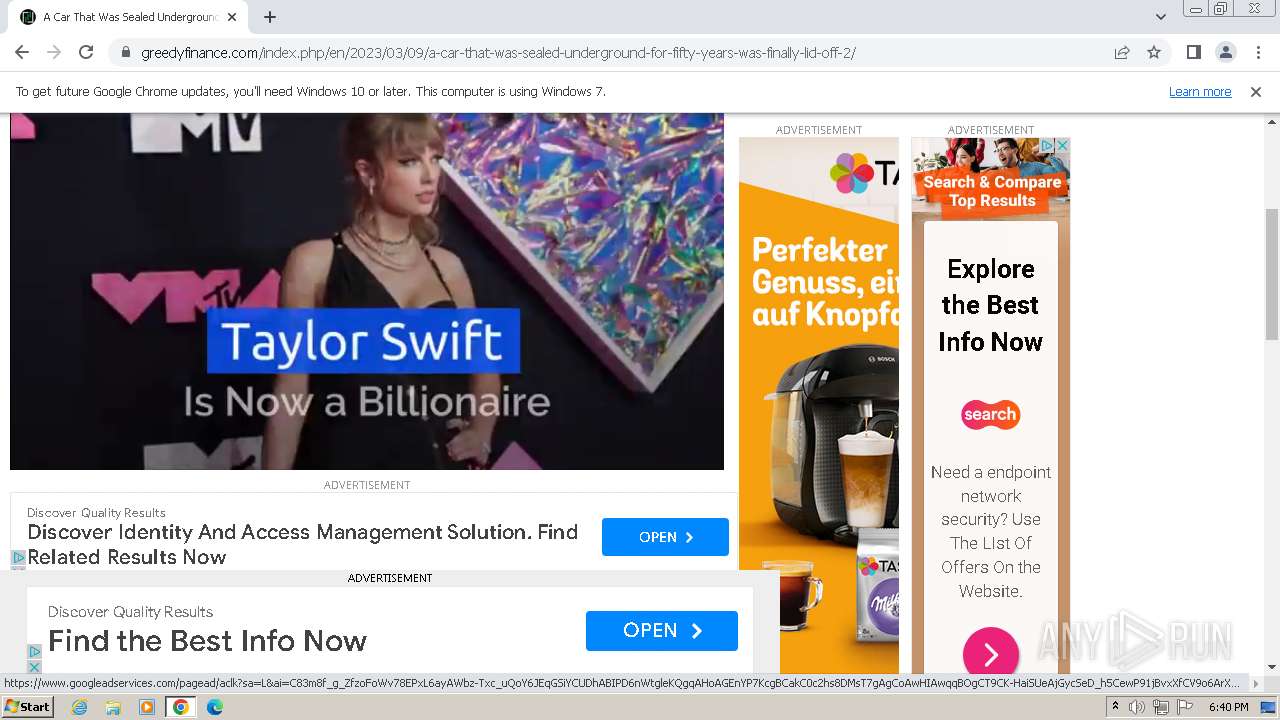
Task: Open Action Center flag icon
Action: pyautogui.click(x=1185, y=707)
